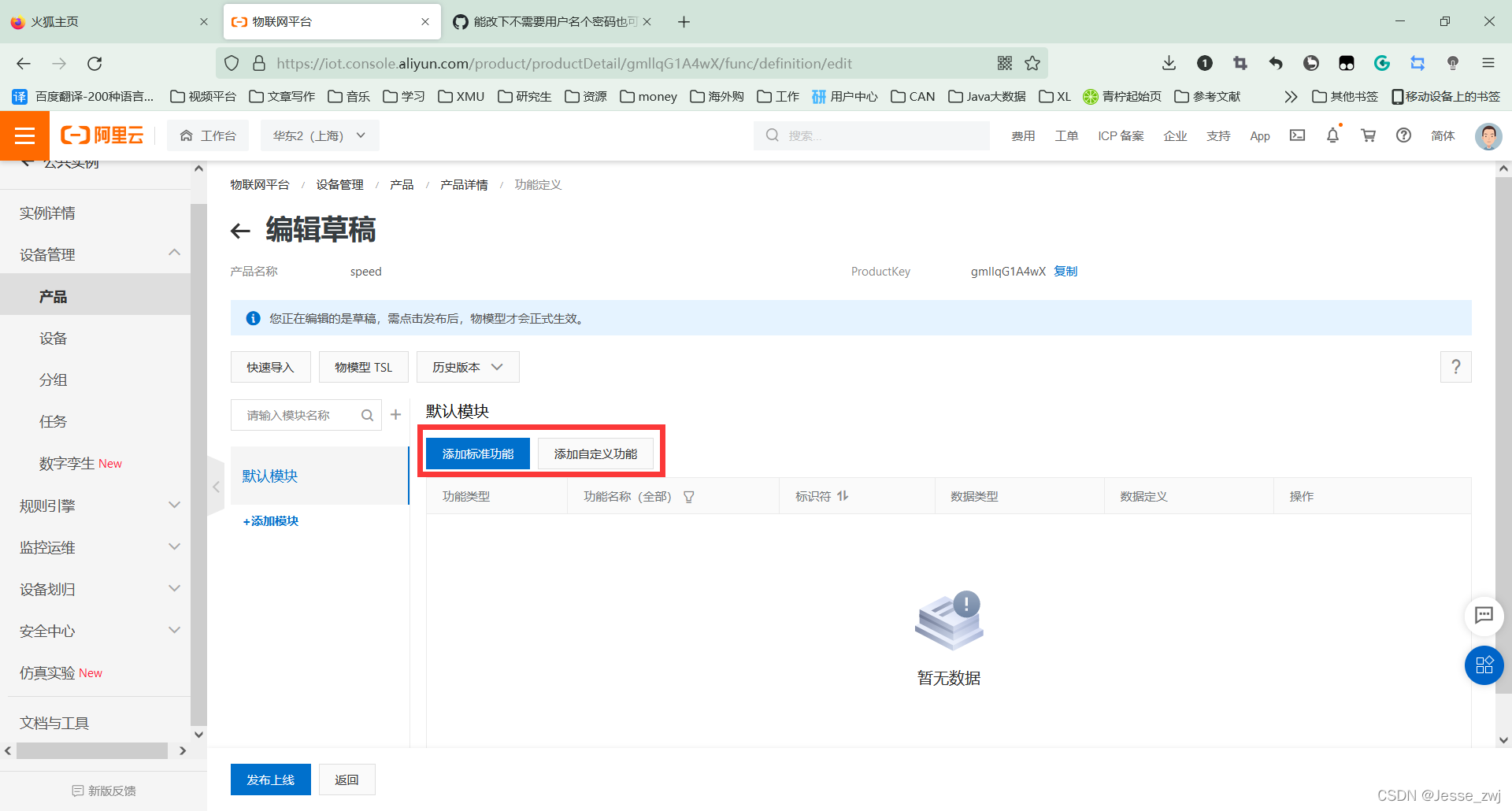Collapse the sidebar with the arrow handle
1512x811 pixels.
216,487
